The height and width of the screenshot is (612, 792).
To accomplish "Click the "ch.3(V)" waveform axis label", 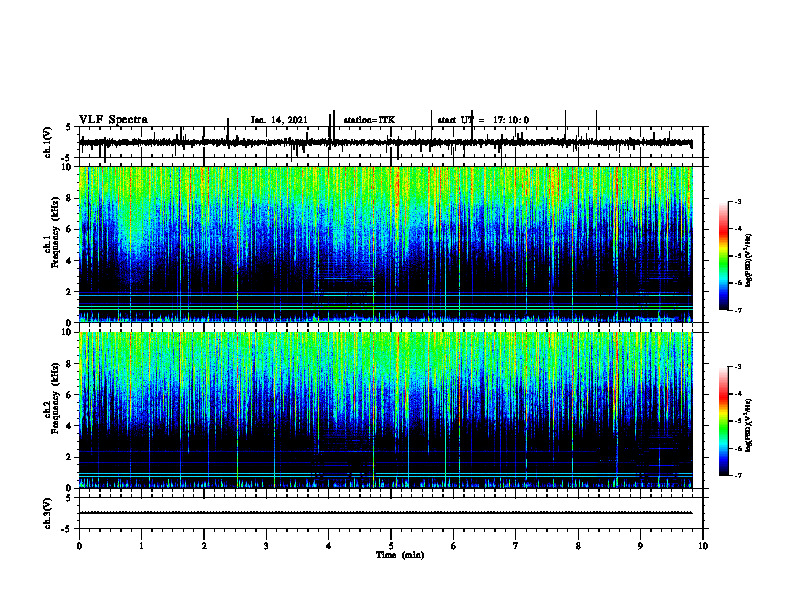I will (x=48, y=513).
